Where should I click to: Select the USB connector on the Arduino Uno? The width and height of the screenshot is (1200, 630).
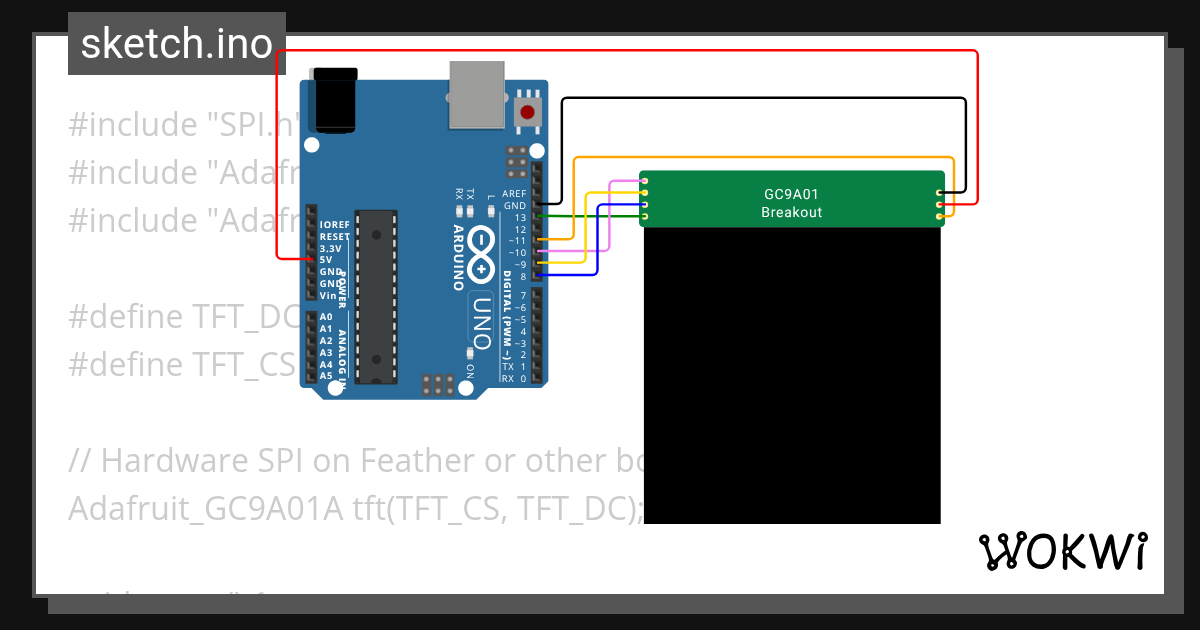[478, 95]
